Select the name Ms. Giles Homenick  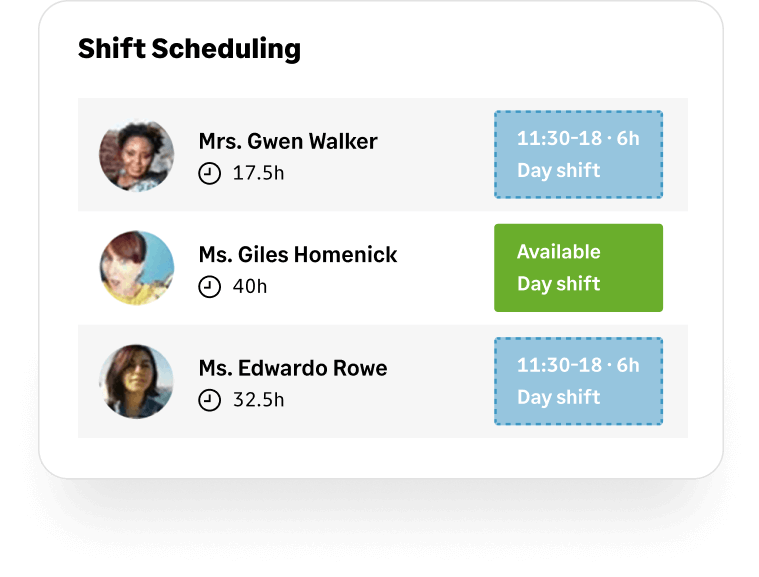tap(298, 255)
